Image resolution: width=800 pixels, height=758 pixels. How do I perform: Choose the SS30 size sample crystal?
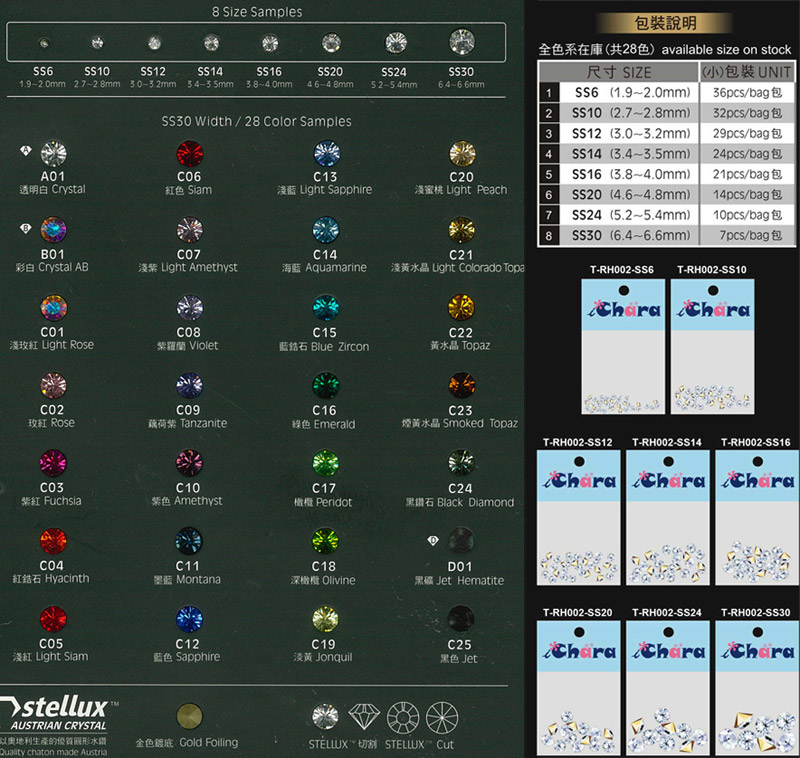point(462,41)
